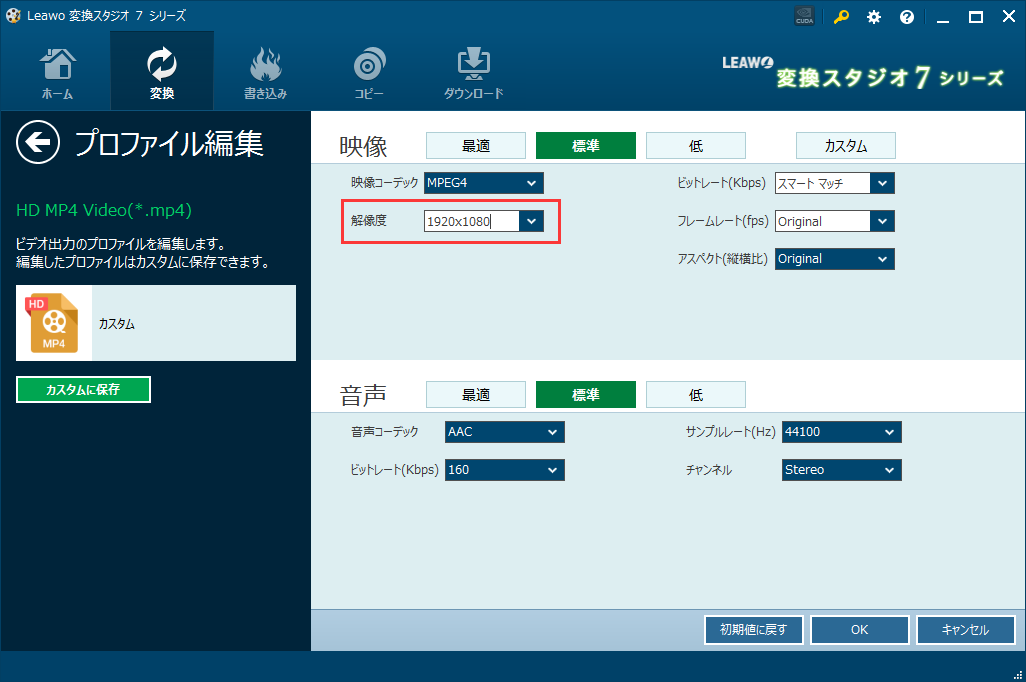Click the back arrow beside プロファイル編集

[38, 143]
